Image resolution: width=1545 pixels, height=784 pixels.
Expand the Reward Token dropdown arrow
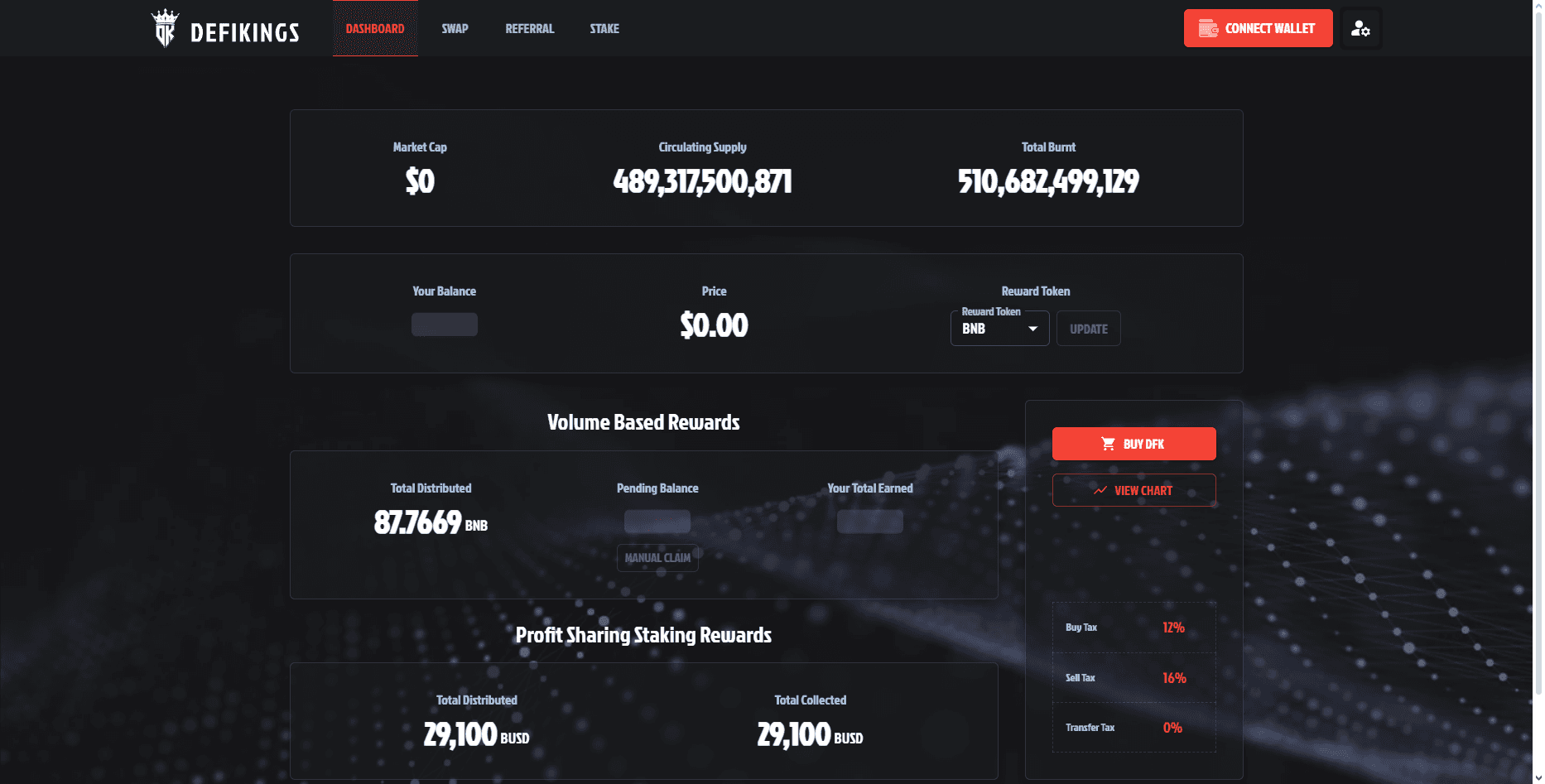pyautogui.click(x=1032, y=329)
